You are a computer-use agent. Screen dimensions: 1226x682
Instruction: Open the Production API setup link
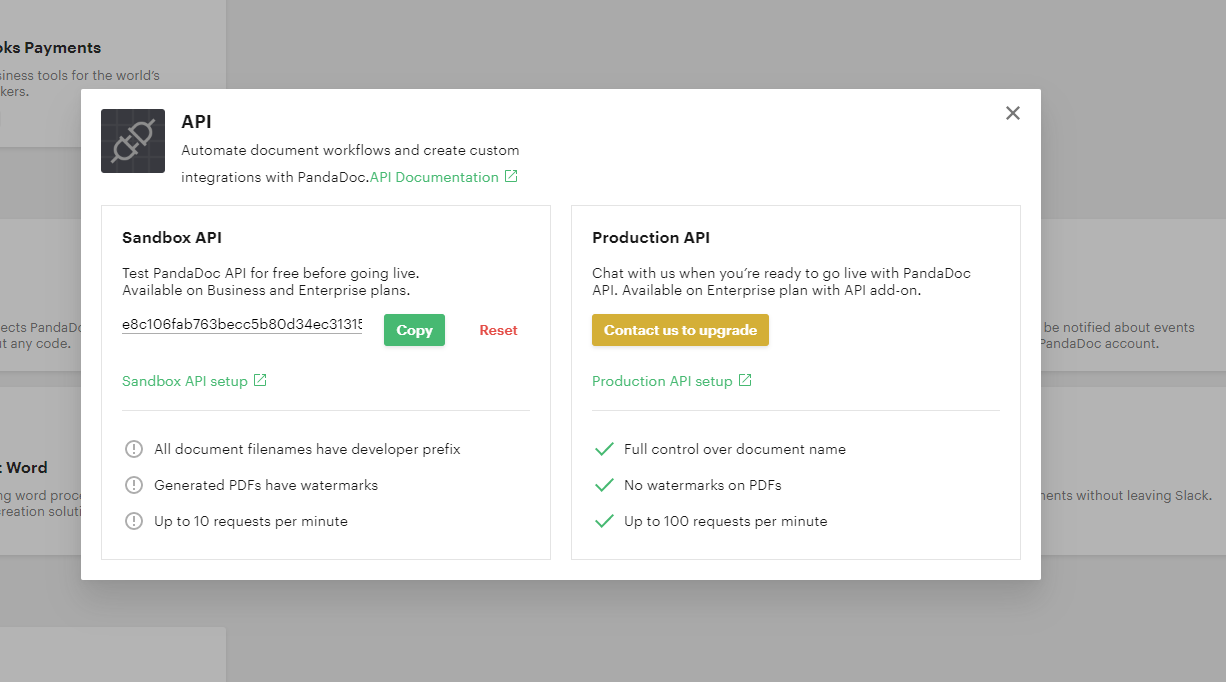pos(662,381)
